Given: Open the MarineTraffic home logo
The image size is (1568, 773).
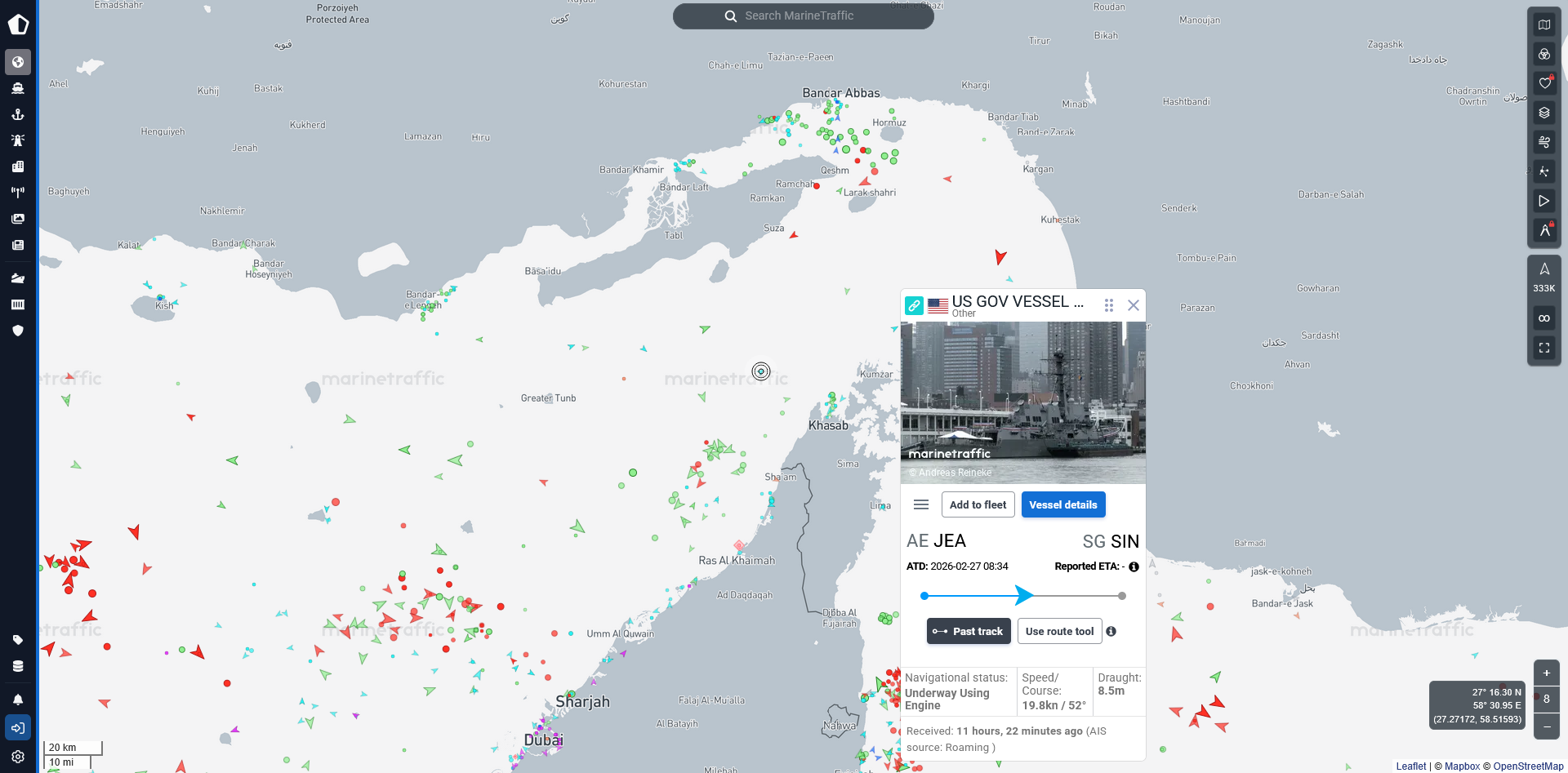Looking at the screenshot, I should point(18,24).
